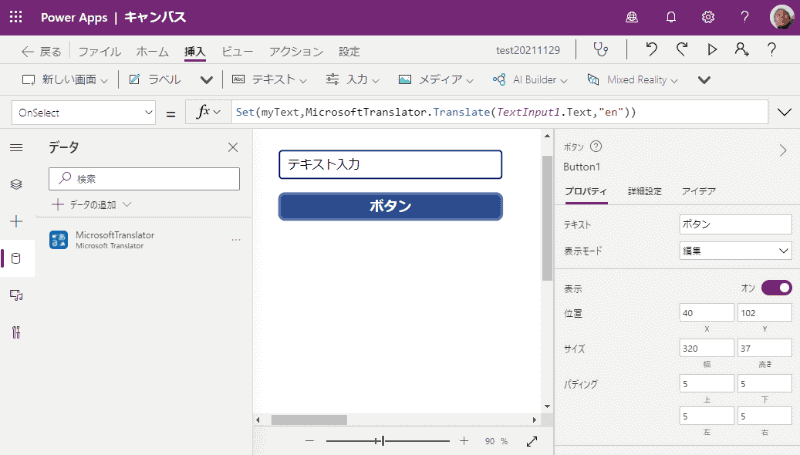
Task: Open the 表示モード dropdown
Action: point(735,251)
